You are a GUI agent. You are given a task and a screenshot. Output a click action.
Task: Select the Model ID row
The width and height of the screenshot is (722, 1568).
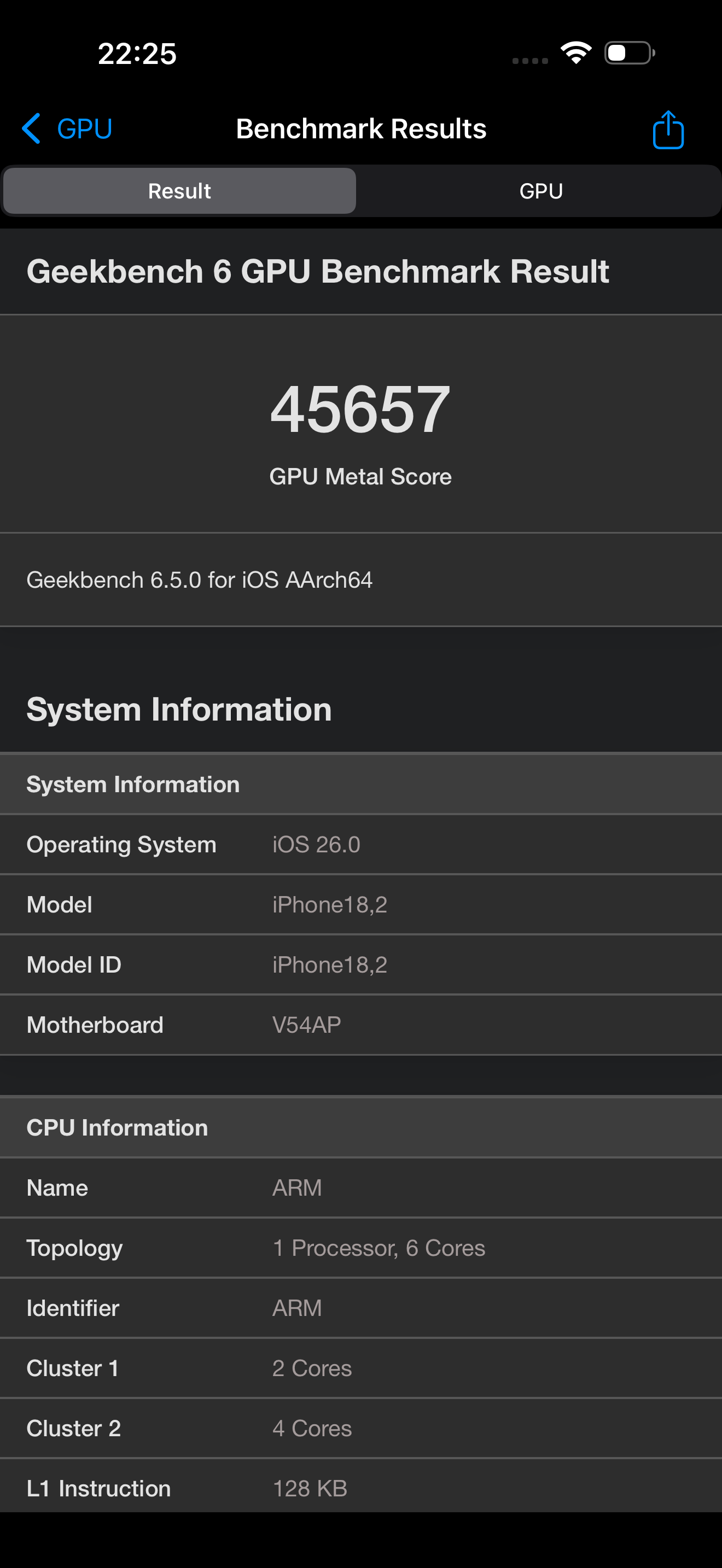pyautogui.click(x=361, y=965)
